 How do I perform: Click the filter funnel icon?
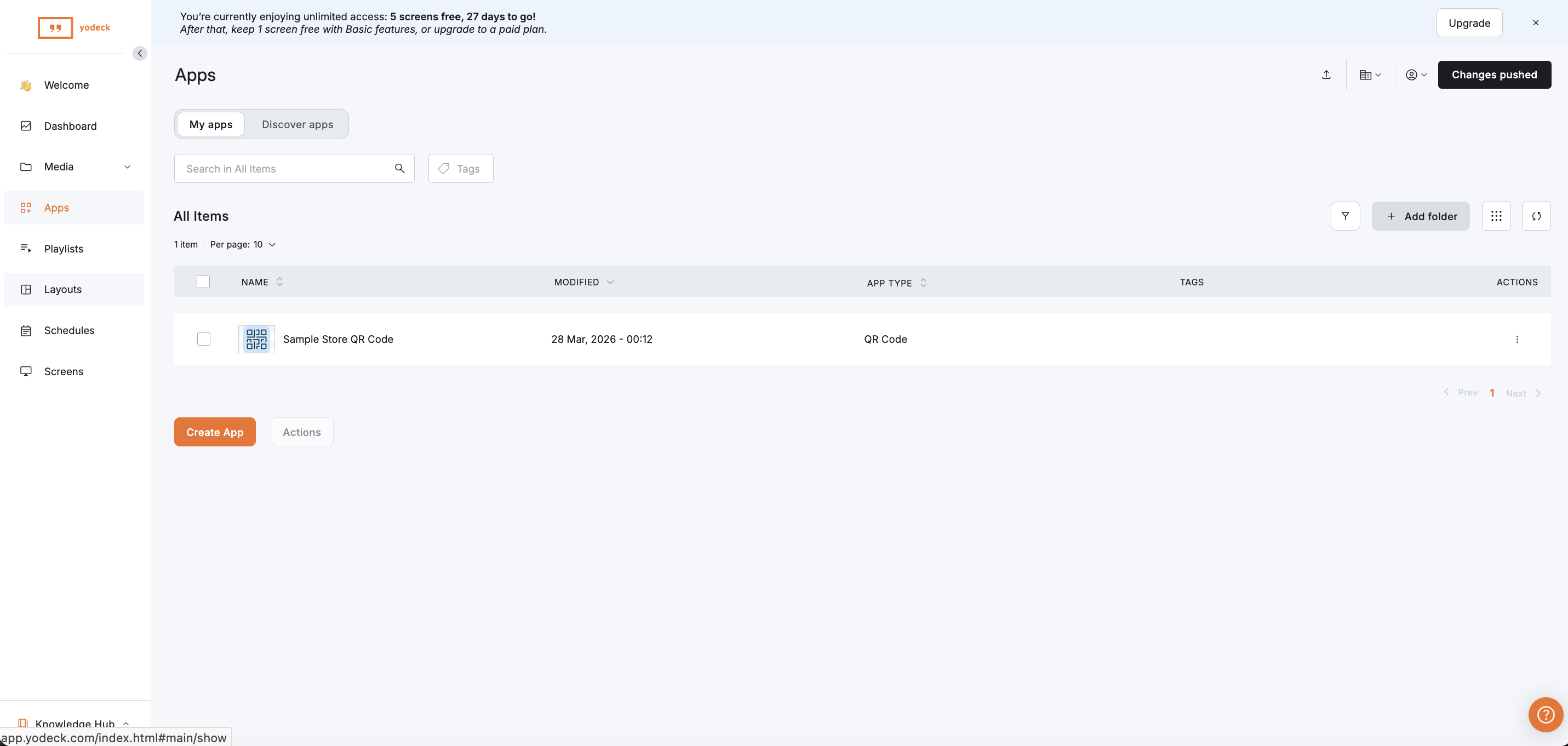(x=1344, y=216)
